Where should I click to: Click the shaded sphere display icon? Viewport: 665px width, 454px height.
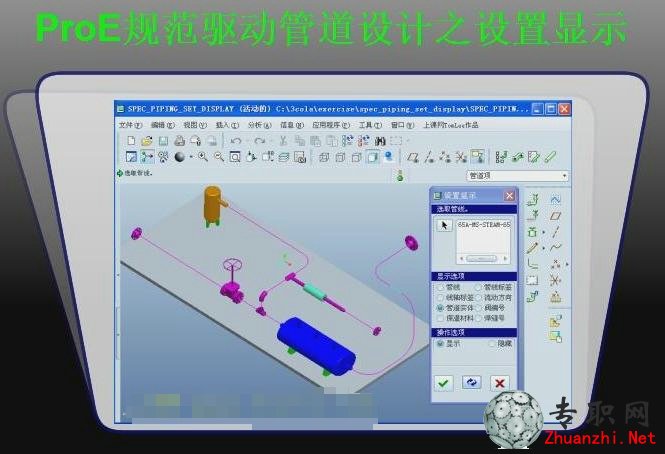click(180, 157)
